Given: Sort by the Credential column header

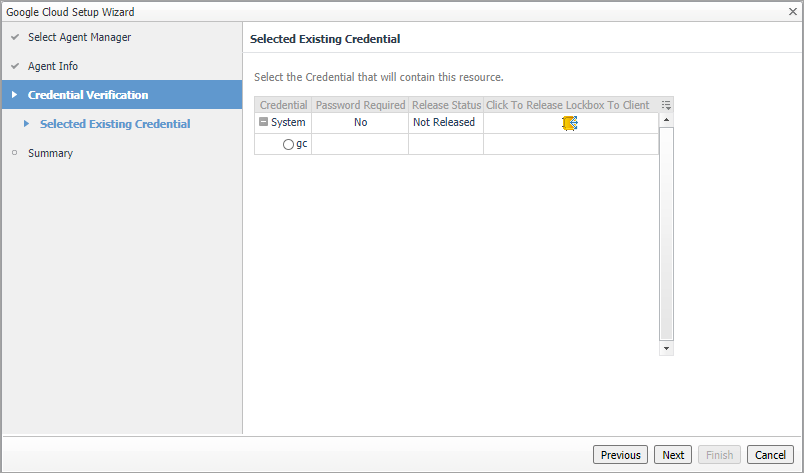Looking at the screenshot, I should coord(283,105).
